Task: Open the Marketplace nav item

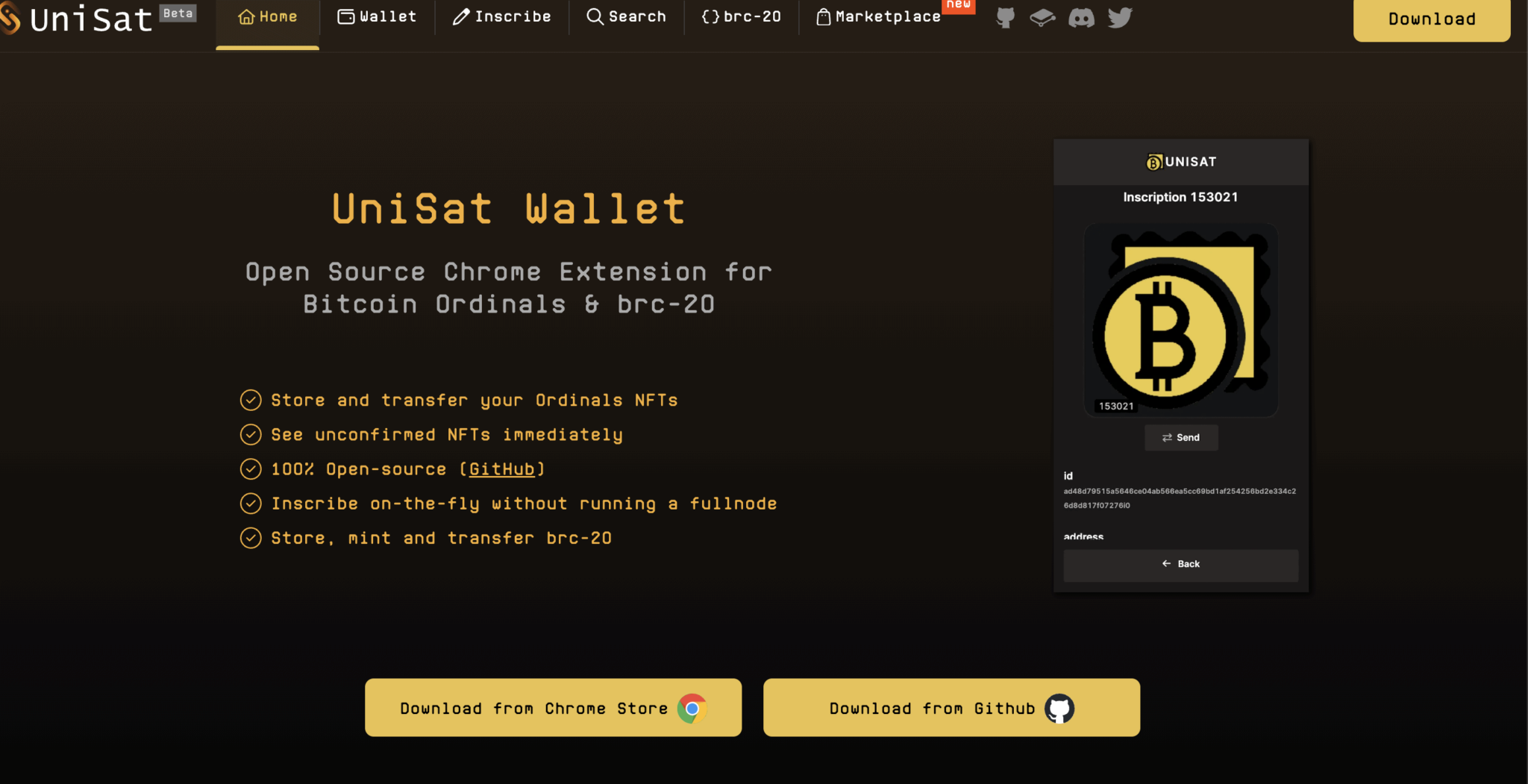Action: [878, 17]
